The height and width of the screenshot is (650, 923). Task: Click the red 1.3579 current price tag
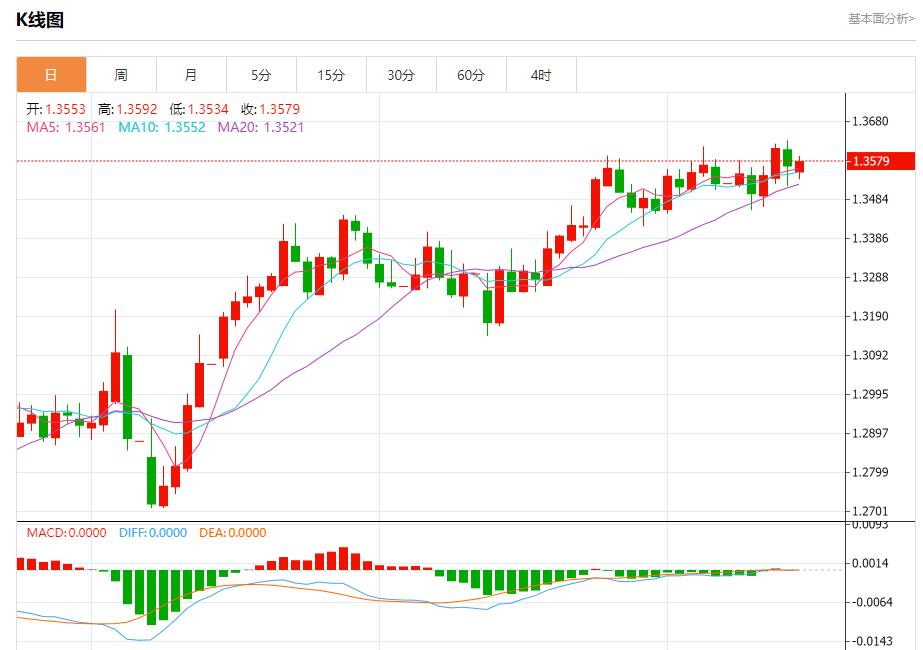click(x=881, y=161)
